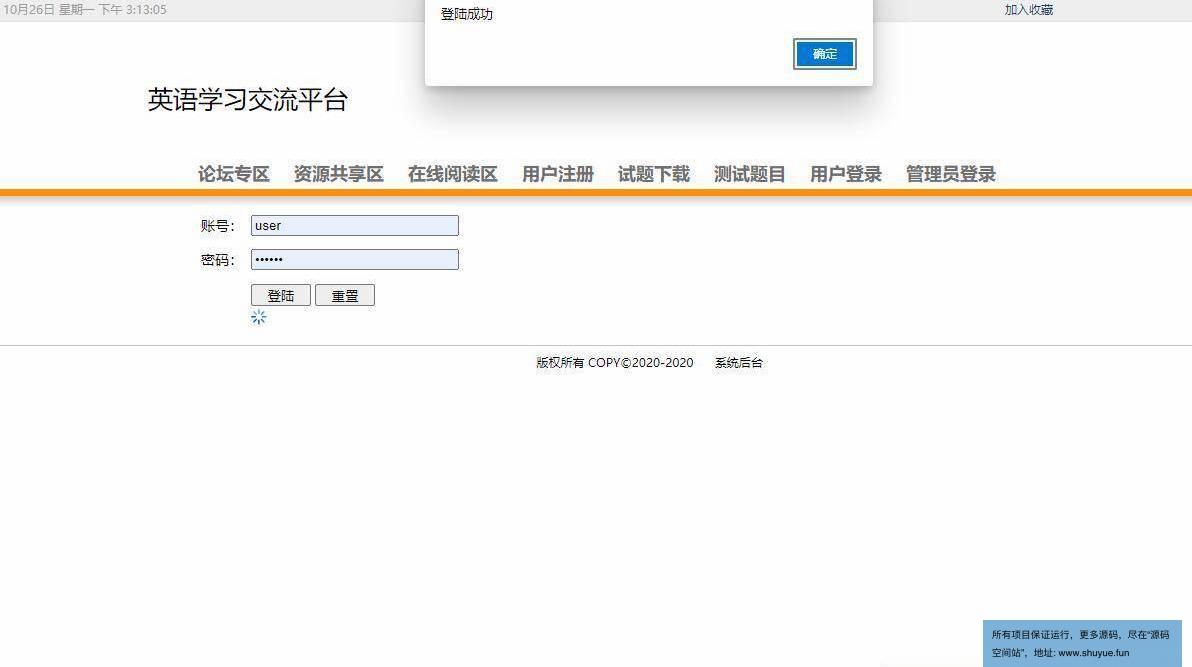The image size is (1192, 667).
Task: Confirm the login success dialog with 确定
Action: pyautogui.click(x=824, y=54)
